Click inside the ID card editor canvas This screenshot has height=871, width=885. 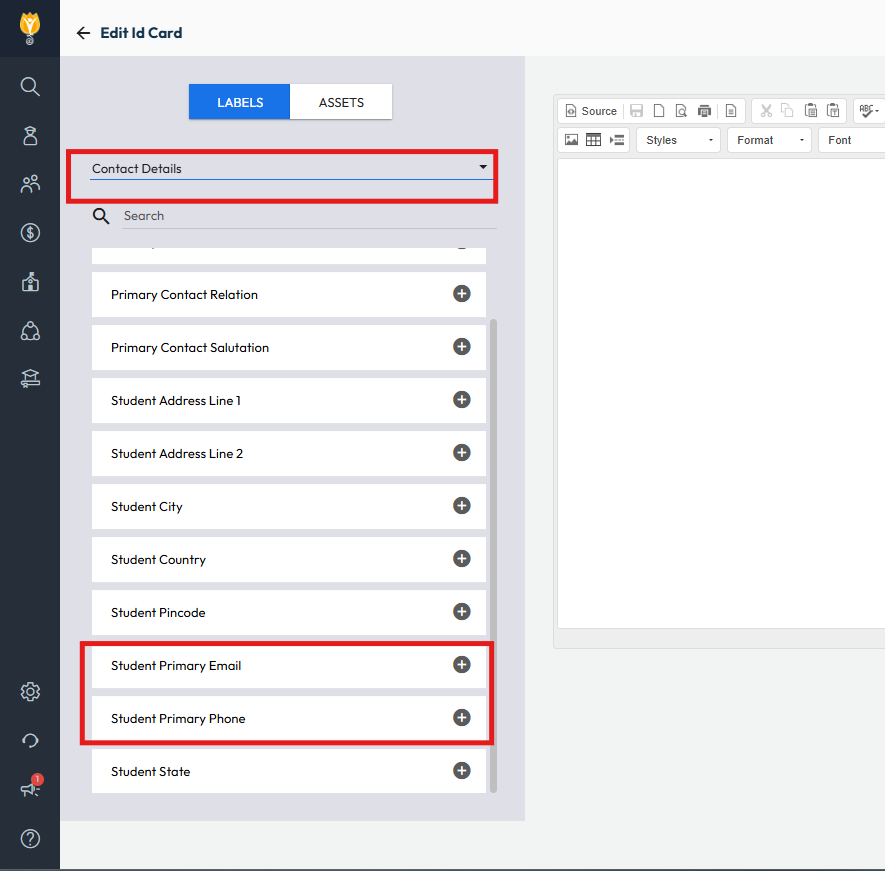(721, 393)
